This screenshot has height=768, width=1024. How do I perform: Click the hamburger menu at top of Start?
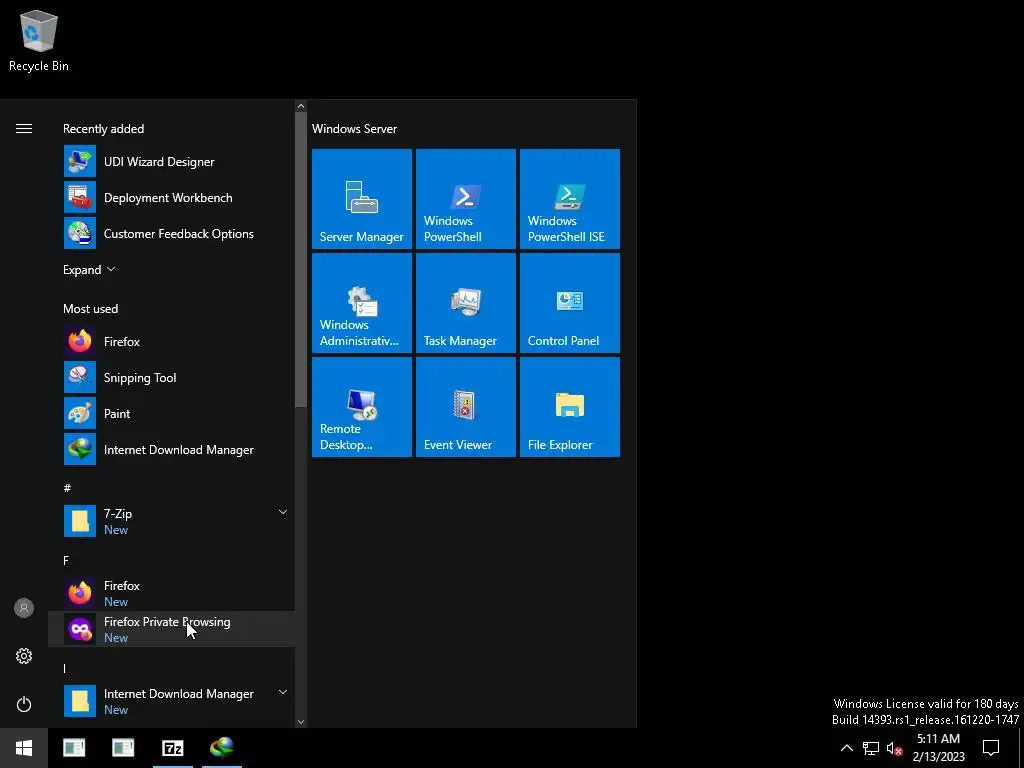click(24, 129)
